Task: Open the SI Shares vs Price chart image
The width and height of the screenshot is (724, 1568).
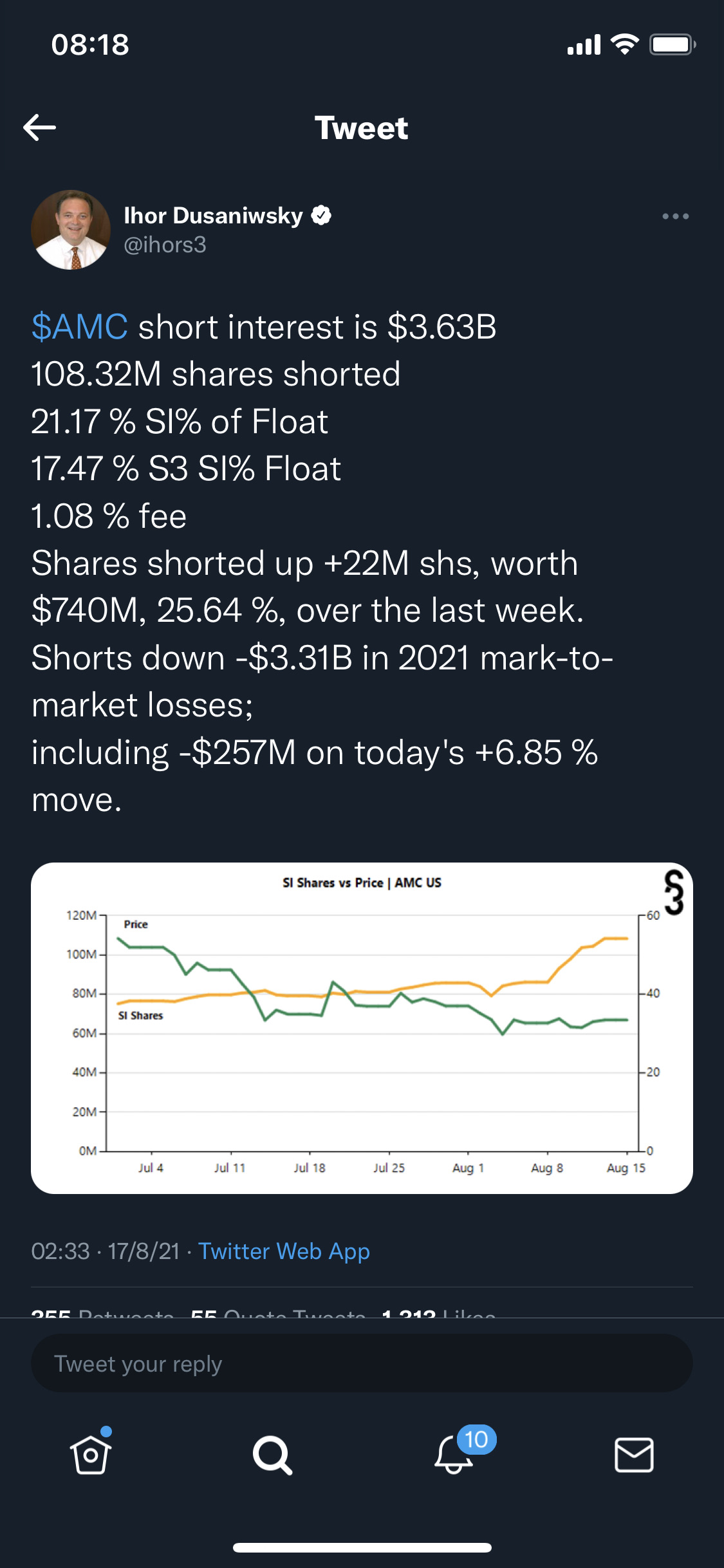Action: (x=362, y=1028)
